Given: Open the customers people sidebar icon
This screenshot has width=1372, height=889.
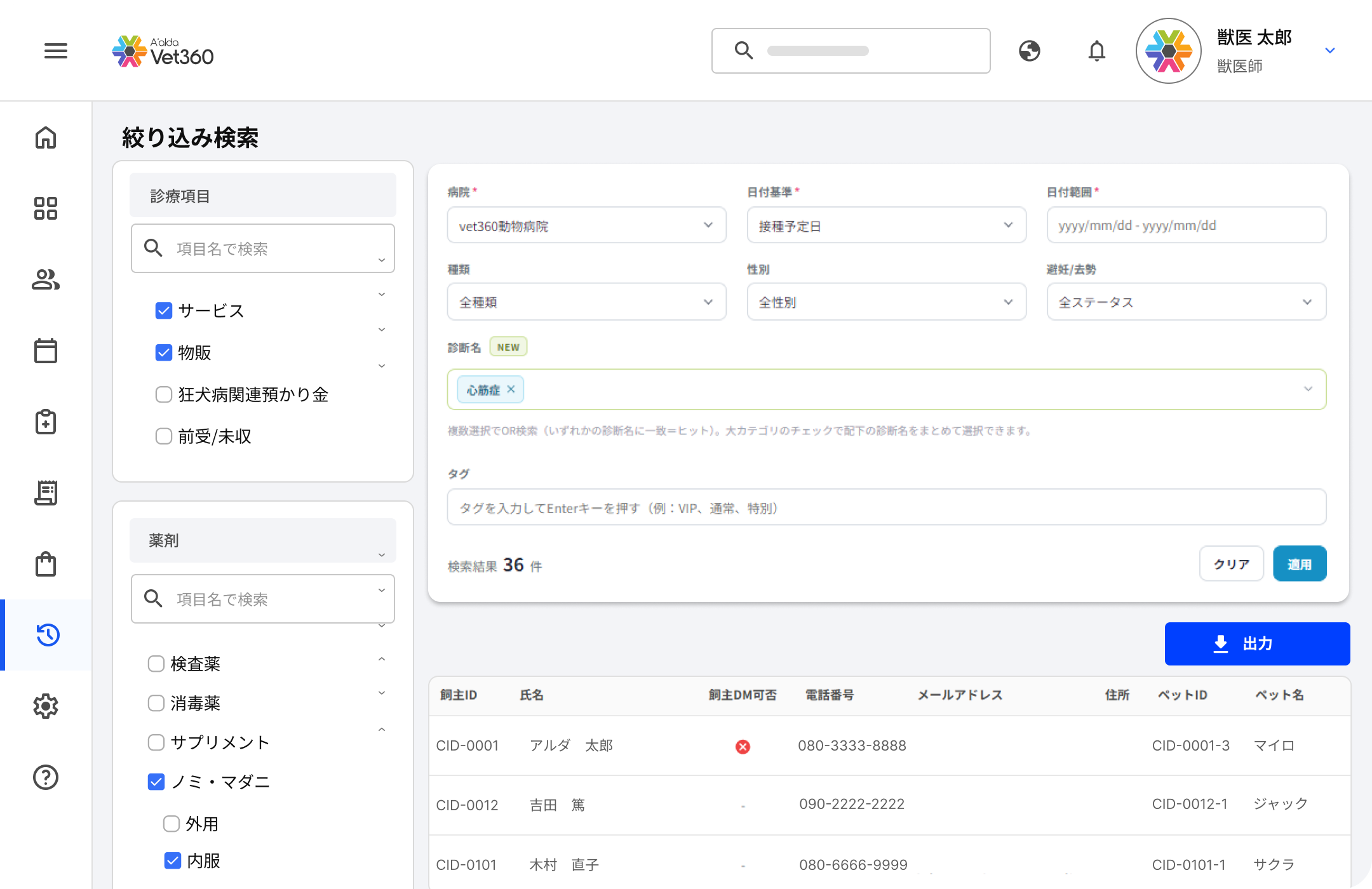Looking at the screenshot, I should tap(46, 279).
